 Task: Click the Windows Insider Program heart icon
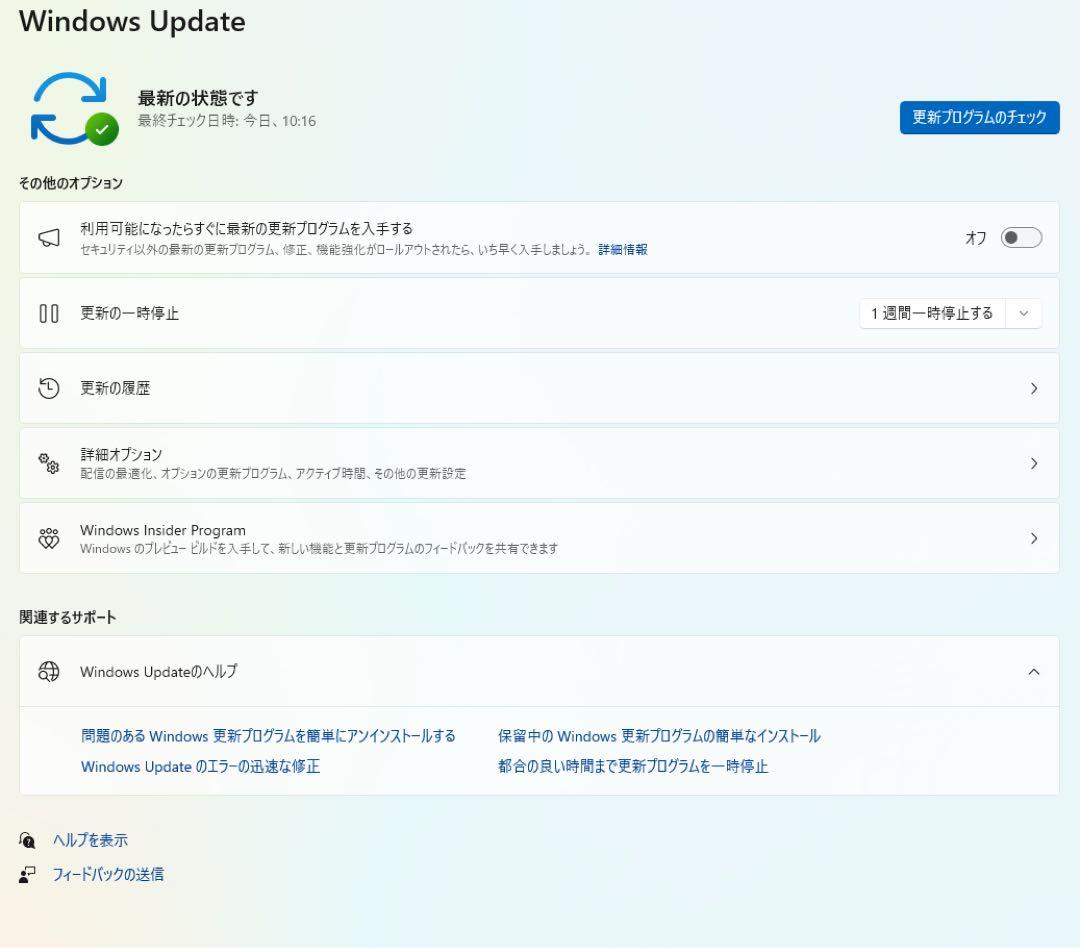click(49, 538)
